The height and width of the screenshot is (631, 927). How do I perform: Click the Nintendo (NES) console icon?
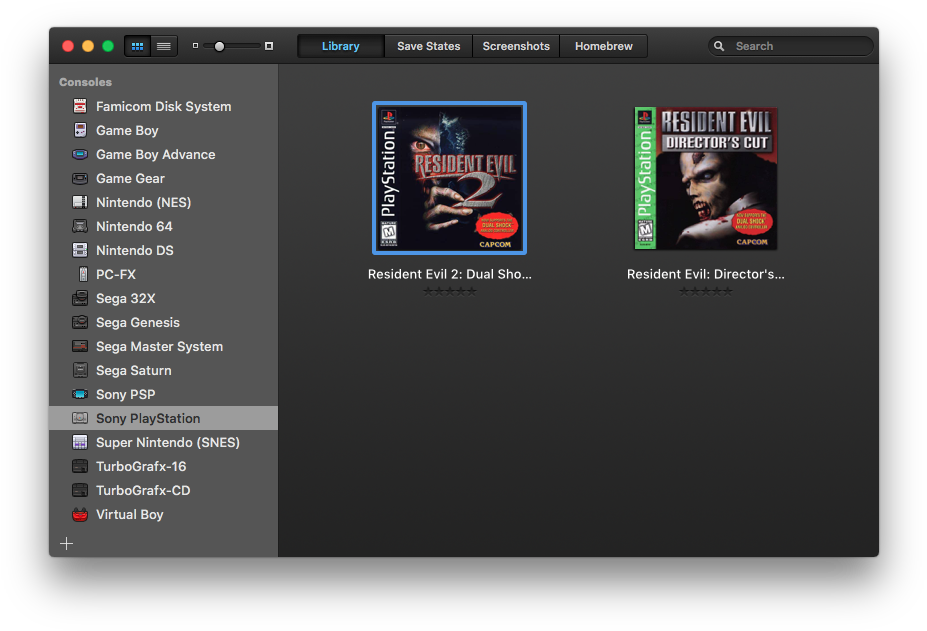pyautogui.click(x=80, y=202)
